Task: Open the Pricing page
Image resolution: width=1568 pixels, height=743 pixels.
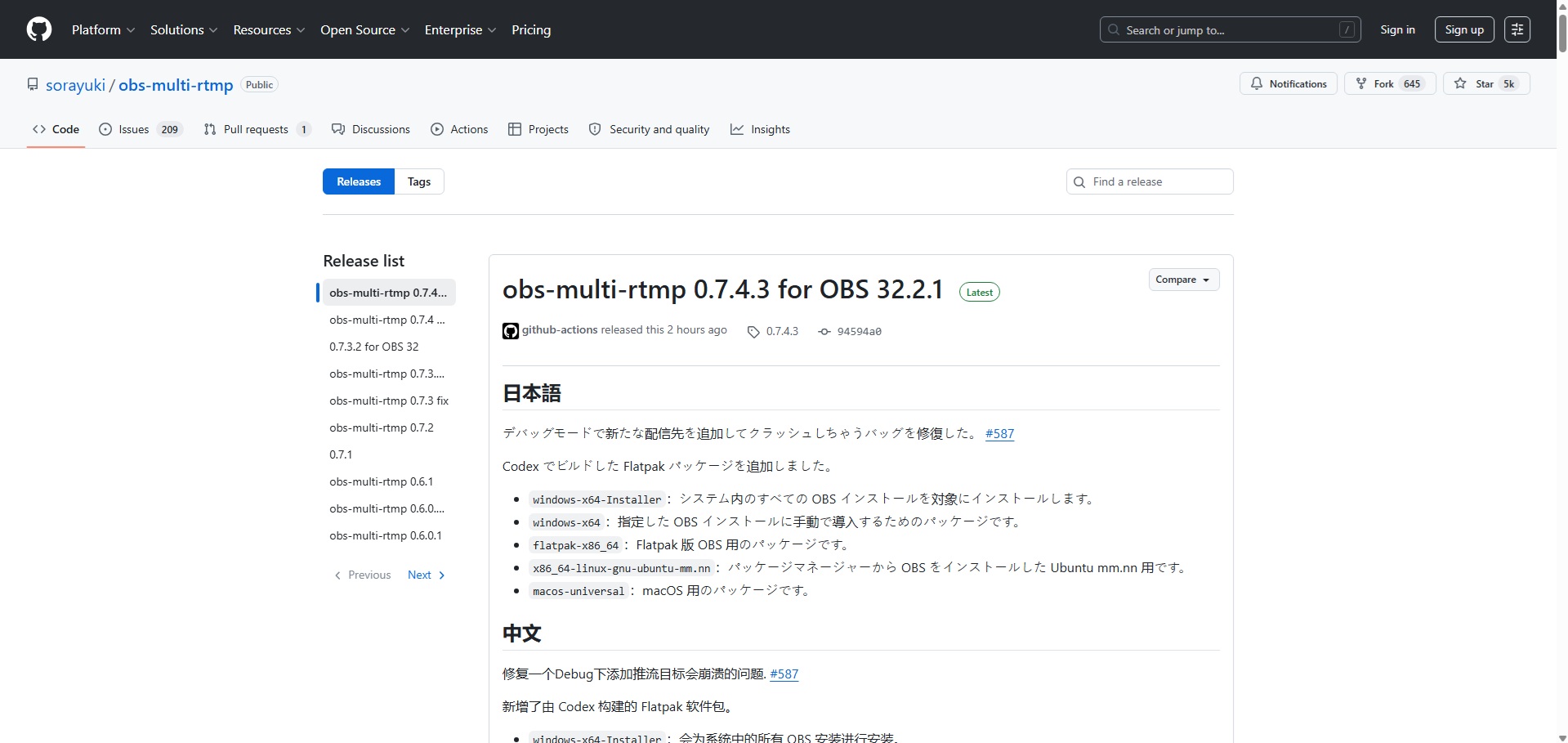Action: tap(531, 29)
